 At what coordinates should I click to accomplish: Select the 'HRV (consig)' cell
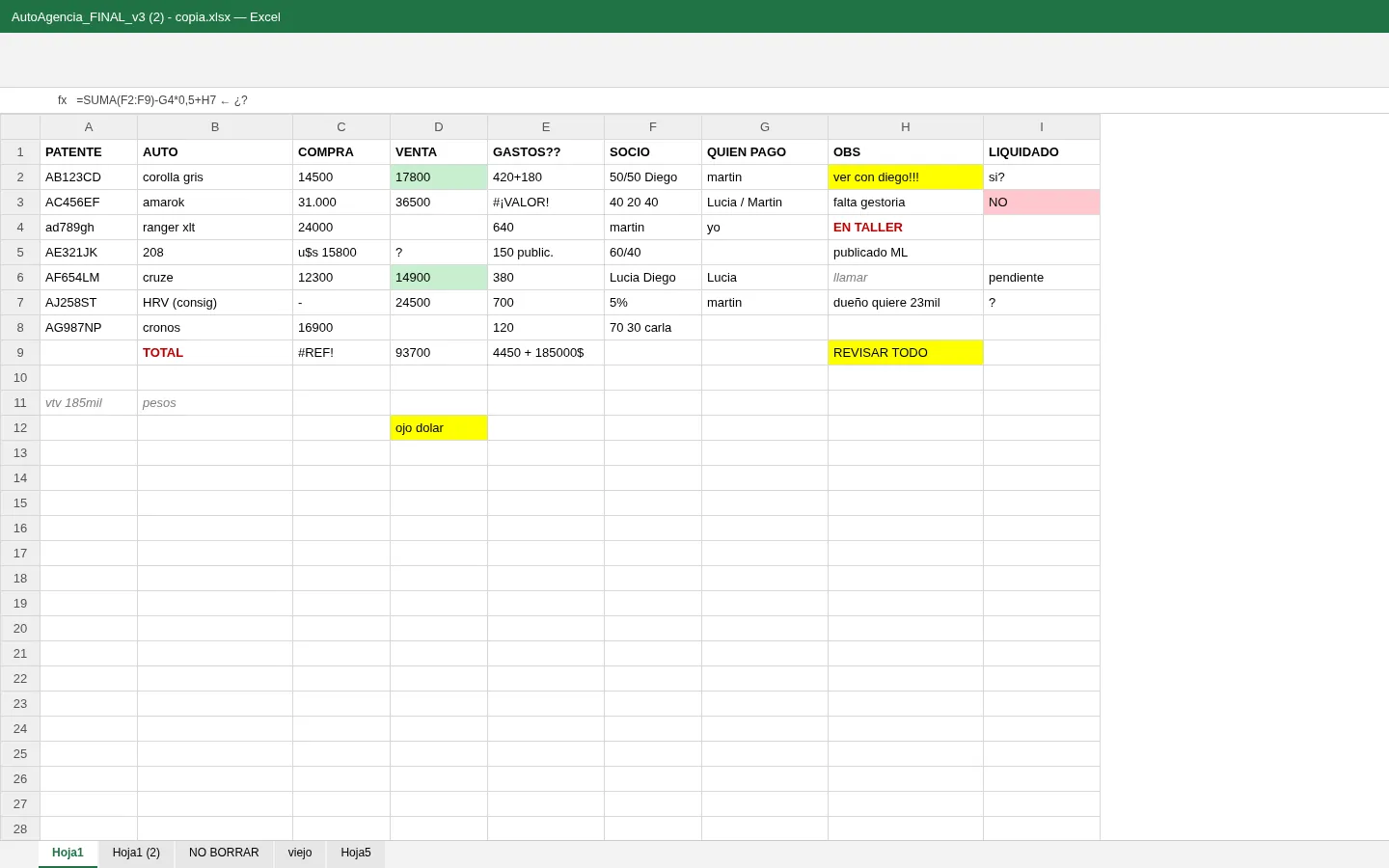[x=215, y=303]
